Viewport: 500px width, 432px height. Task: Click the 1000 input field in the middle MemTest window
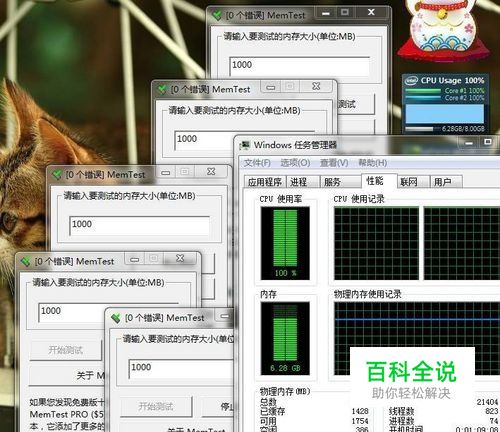(139, 226)
